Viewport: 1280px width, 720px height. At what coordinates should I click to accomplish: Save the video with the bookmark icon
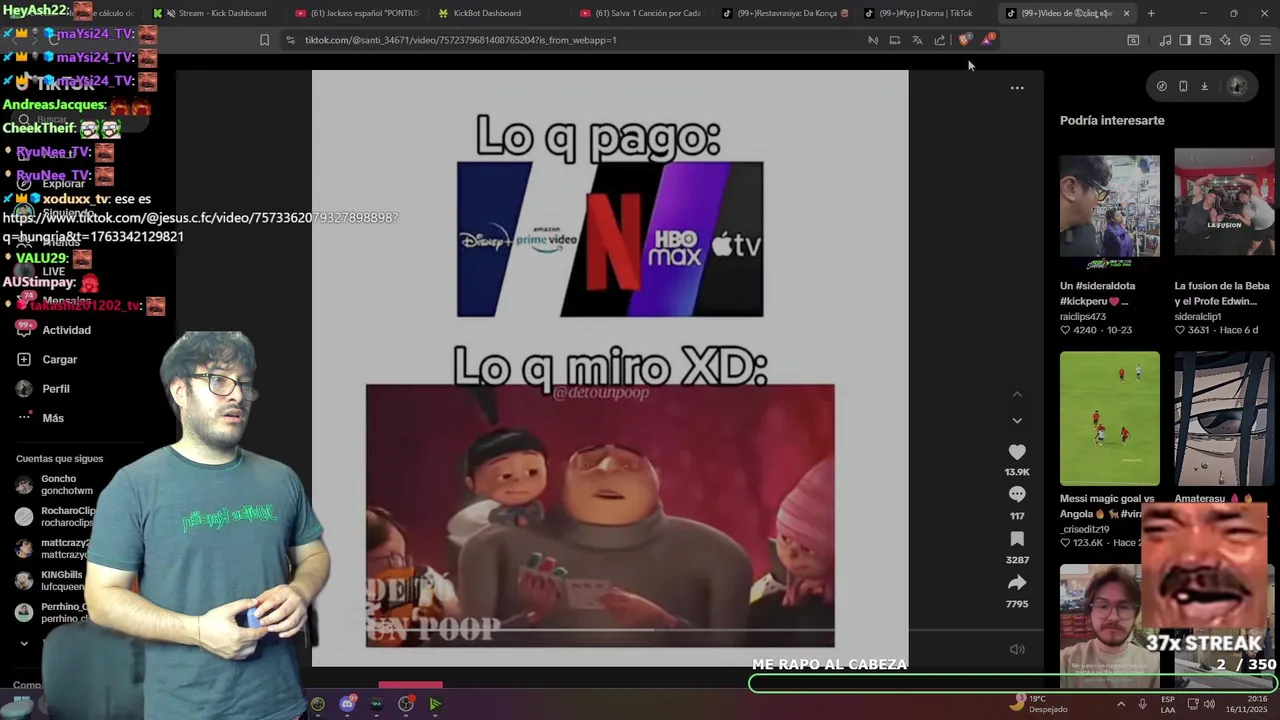(x=1017, y=539)
